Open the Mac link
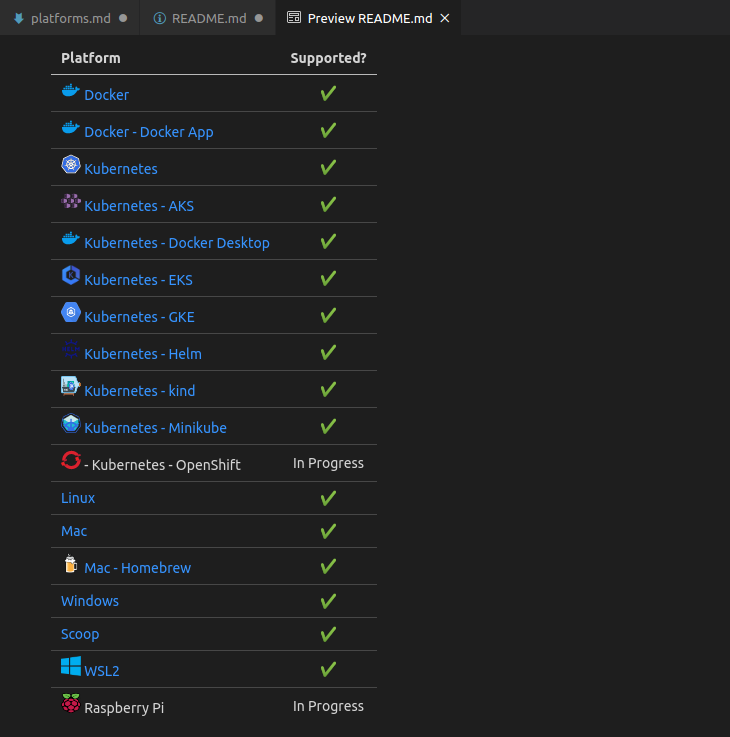The image size is (730, 737). 74,531
